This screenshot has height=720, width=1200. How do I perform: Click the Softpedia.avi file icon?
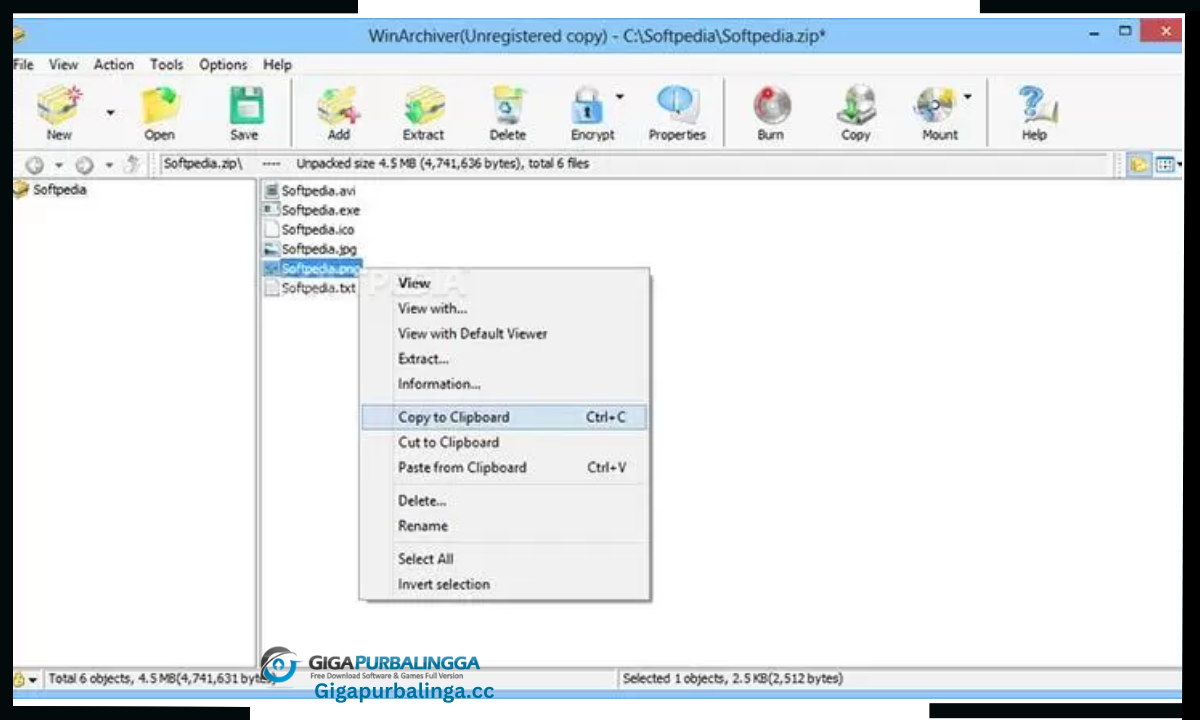[270, 190]
